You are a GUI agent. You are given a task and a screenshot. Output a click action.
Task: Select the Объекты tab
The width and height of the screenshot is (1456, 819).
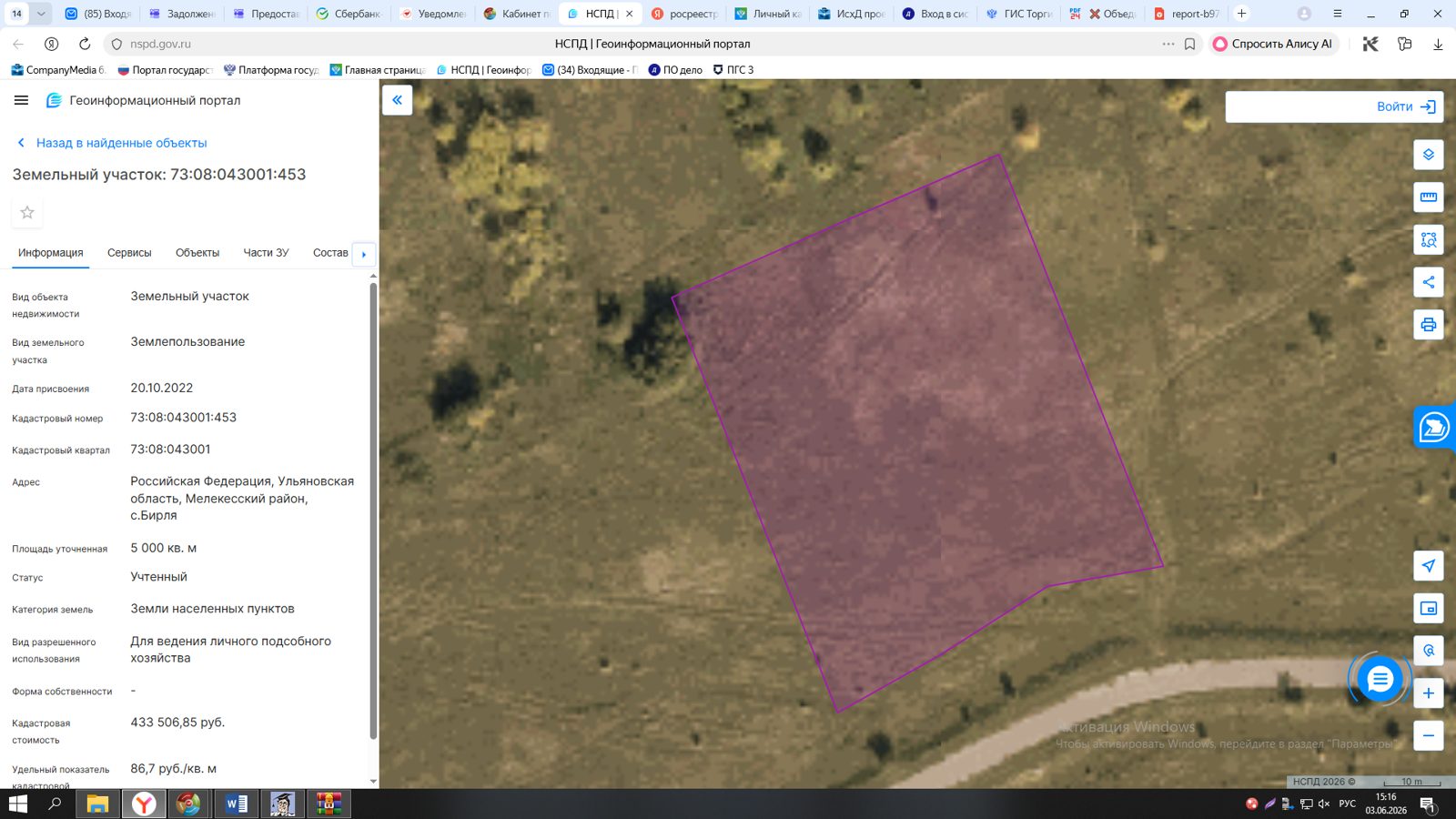click(x=197, y=253)
